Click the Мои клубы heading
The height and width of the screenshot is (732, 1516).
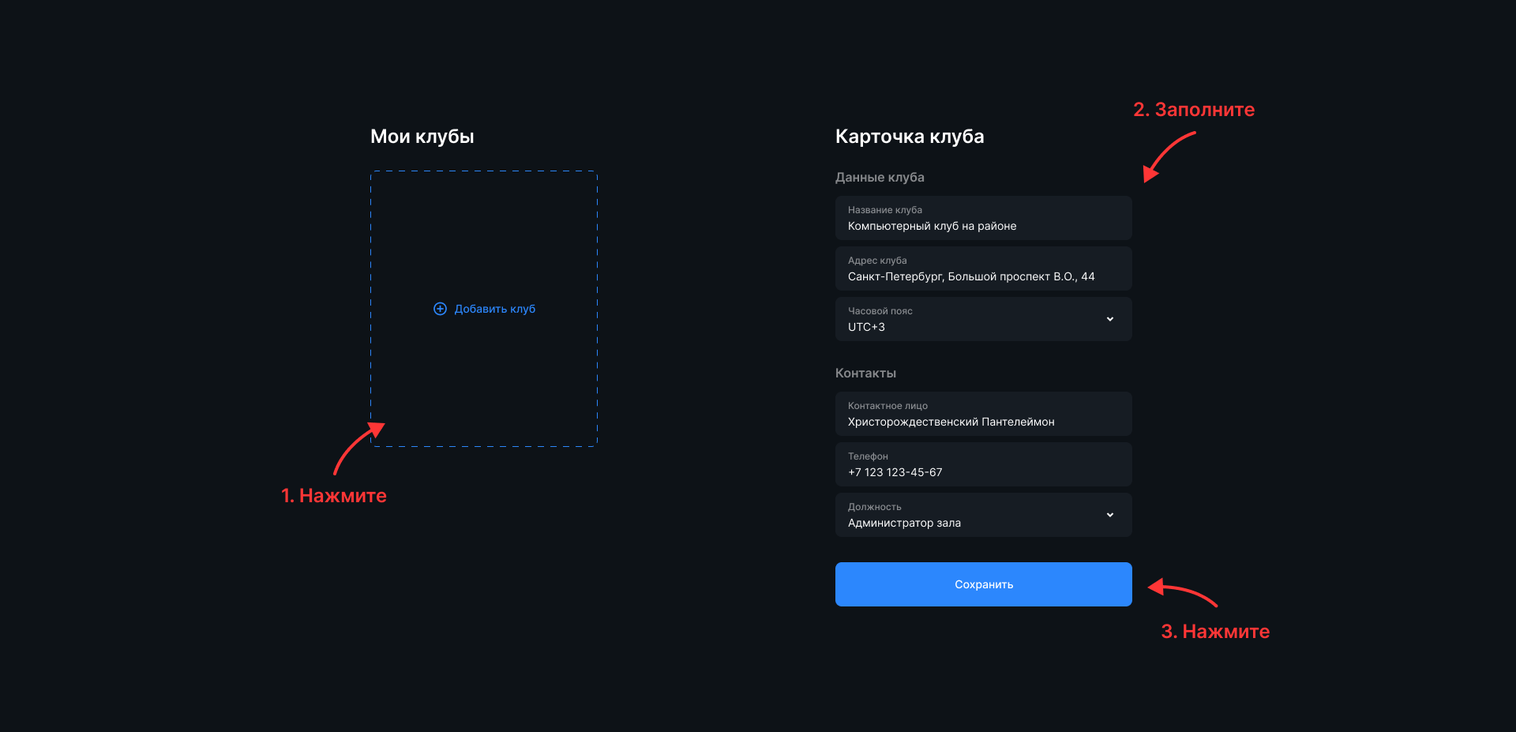point(422,136)
